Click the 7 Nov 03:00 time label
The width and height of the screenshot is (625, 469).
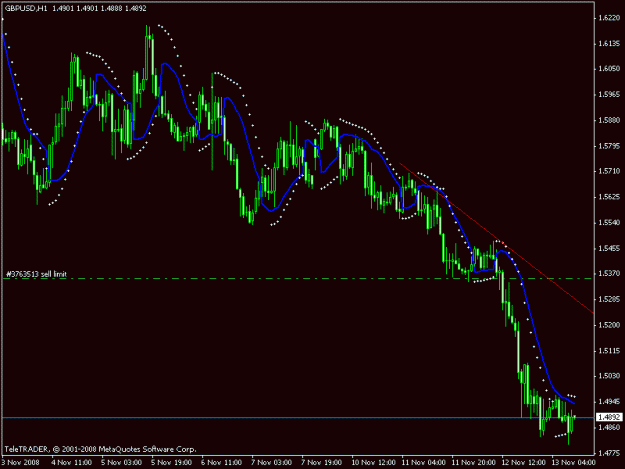point(271,462)
